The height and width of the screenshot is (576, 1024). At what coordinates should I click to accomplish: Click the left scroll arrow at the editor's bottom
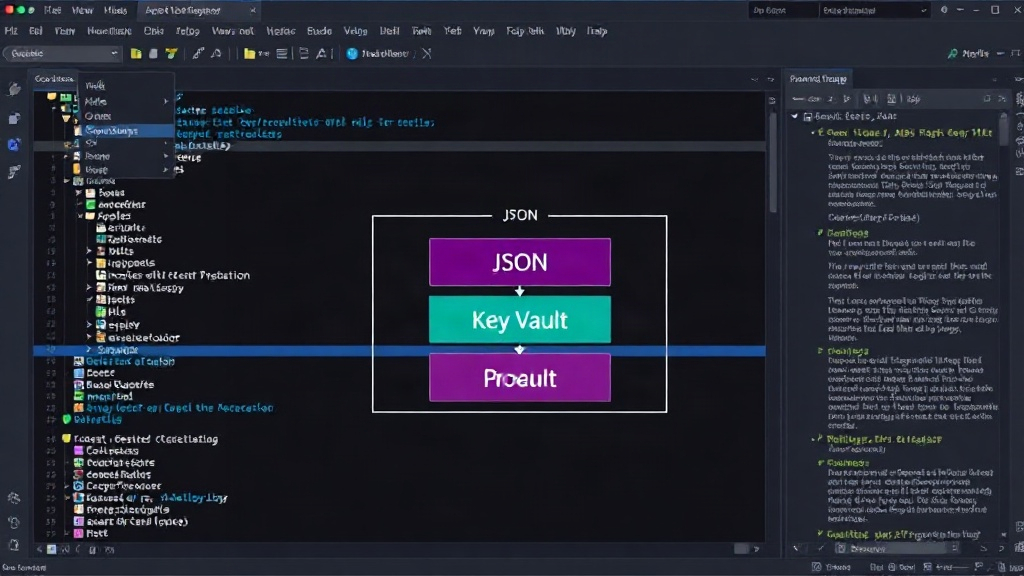(x=40, y=550)
